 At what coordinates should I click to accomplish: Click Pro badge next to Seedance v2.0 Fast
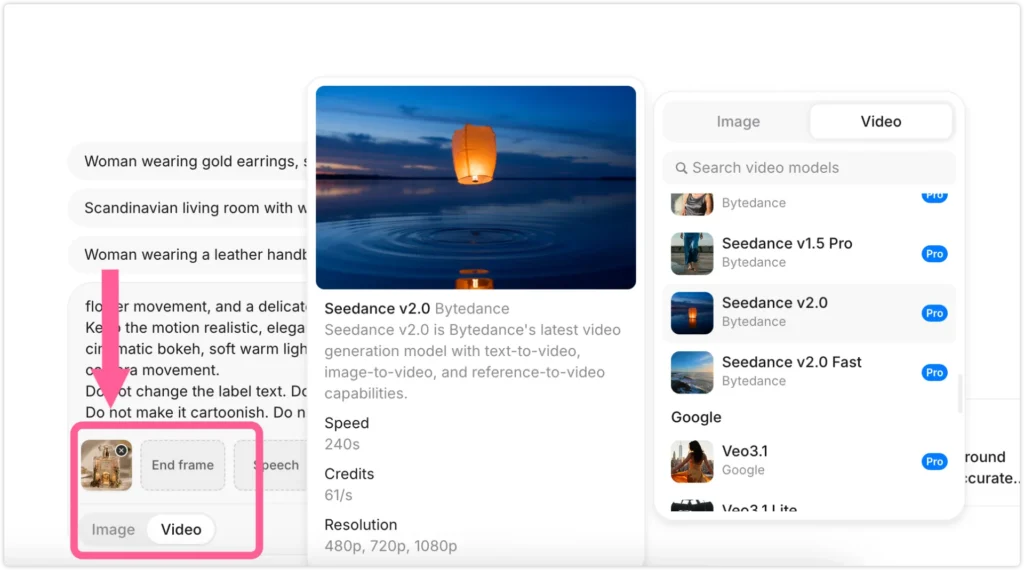pyautogui.click(x=935, y=372)
